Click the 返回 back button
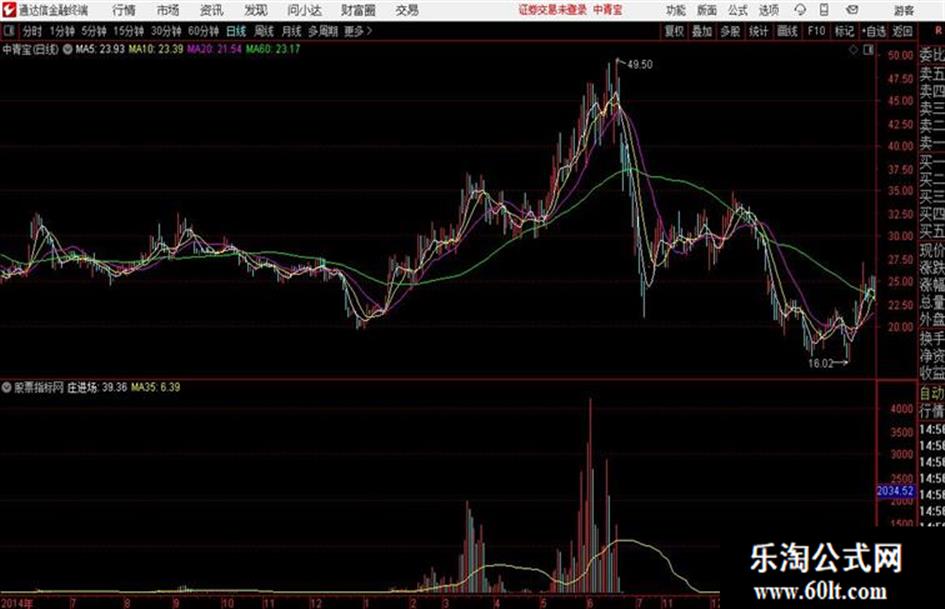Viewport: 945px width, 609px height. (x=902, y=31)
